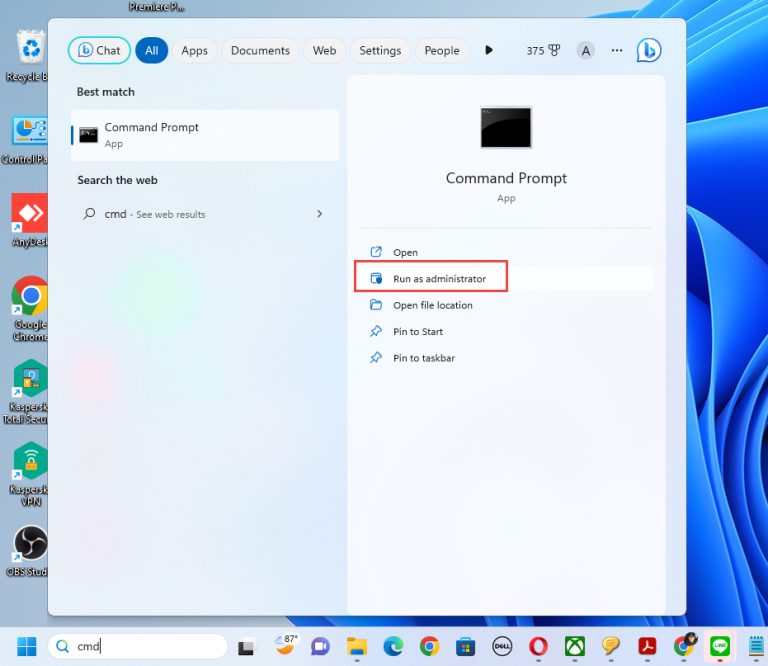Image resolution: width=768 pixels, height=666 pixels.
Task: Open Adobe Acrobat from taskbar
Action: (647, 647)
